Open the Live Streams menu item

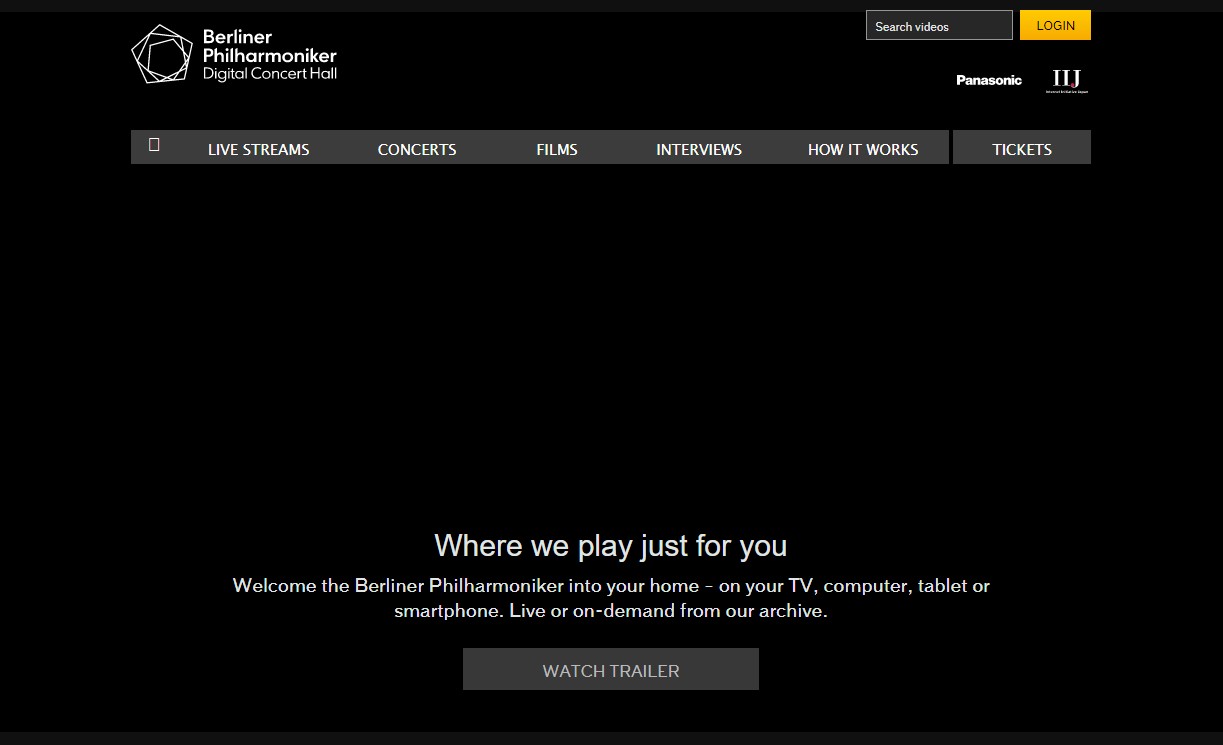click(258, 149)
